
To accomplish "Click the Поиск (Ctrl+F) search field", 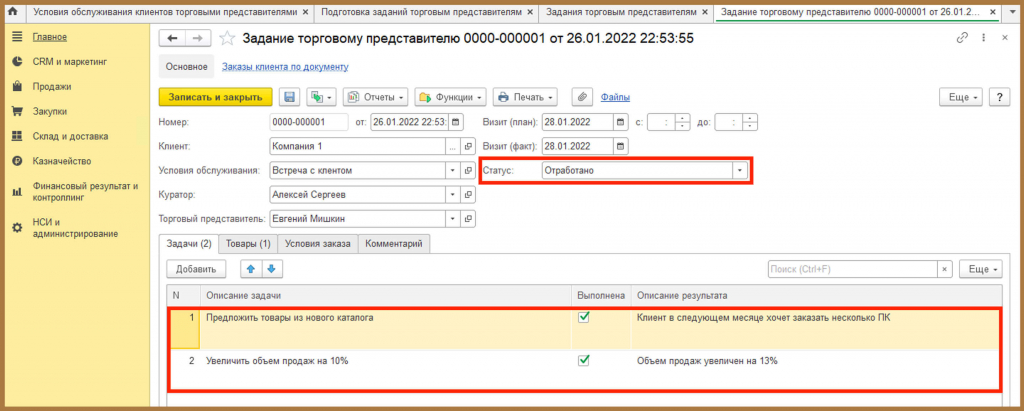I will 852,269.
